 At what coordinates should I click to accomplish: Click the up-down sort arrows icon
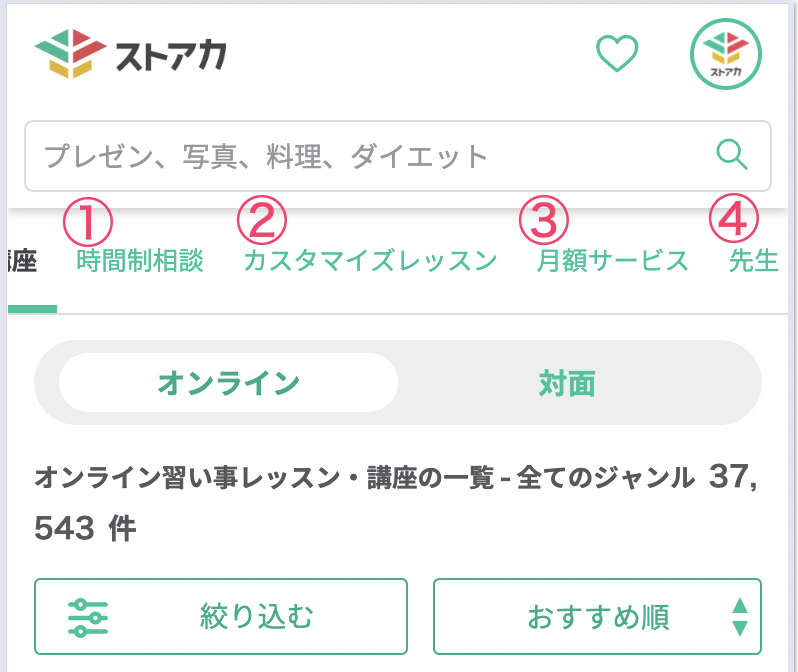(739, 617)
